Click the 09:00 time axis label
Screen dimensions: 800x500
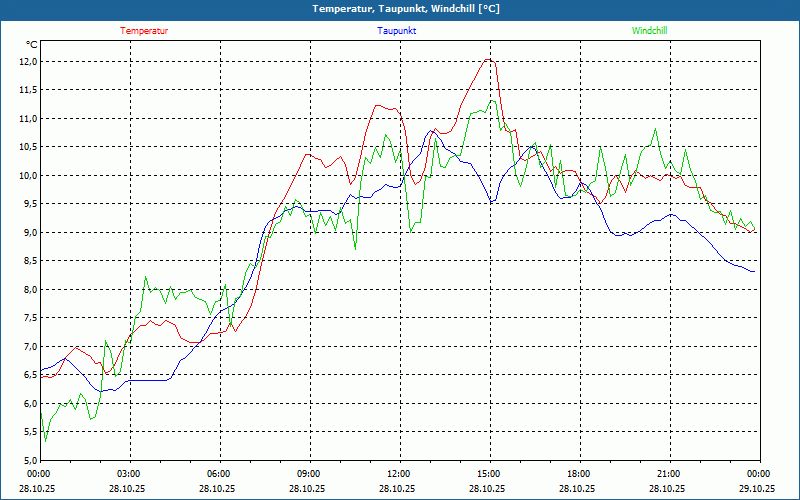point(309,474)
